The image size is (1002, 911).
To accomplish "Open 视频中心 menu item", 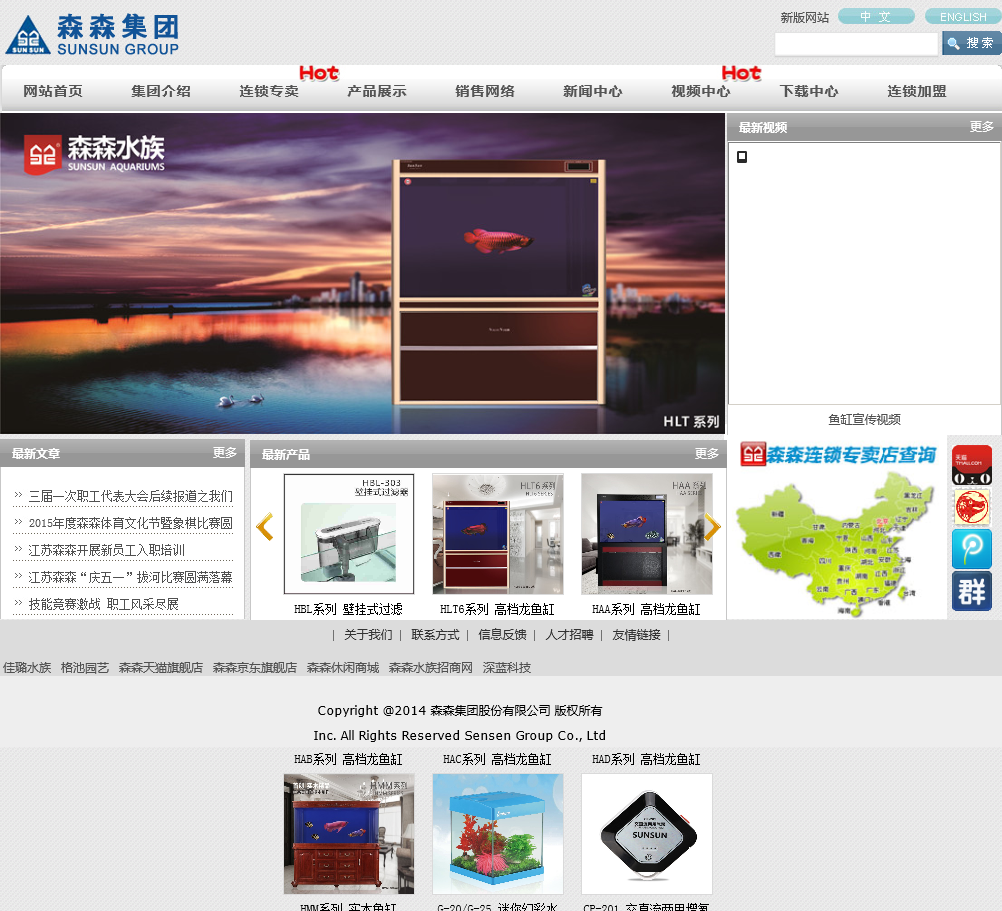I will coord(701,91).
